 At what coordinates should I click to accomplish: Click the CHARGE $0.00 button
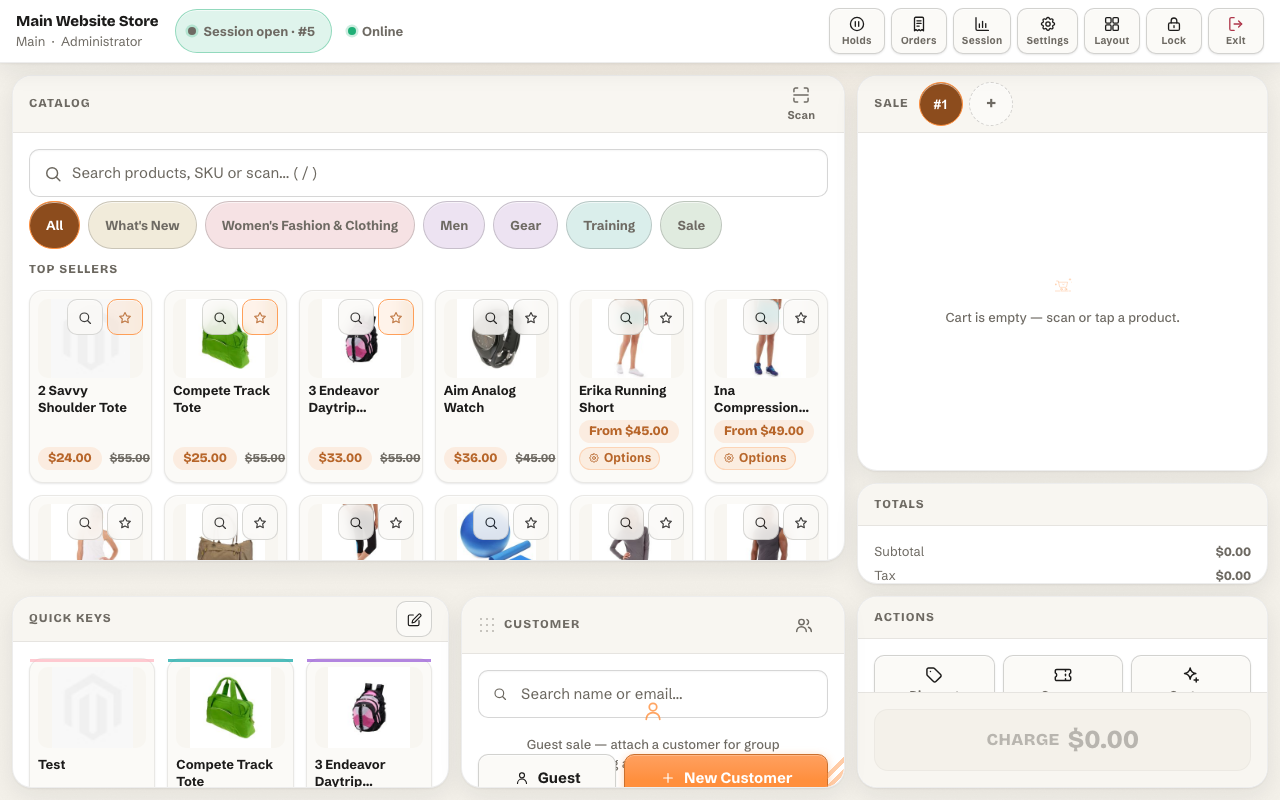pos(1063,740)
